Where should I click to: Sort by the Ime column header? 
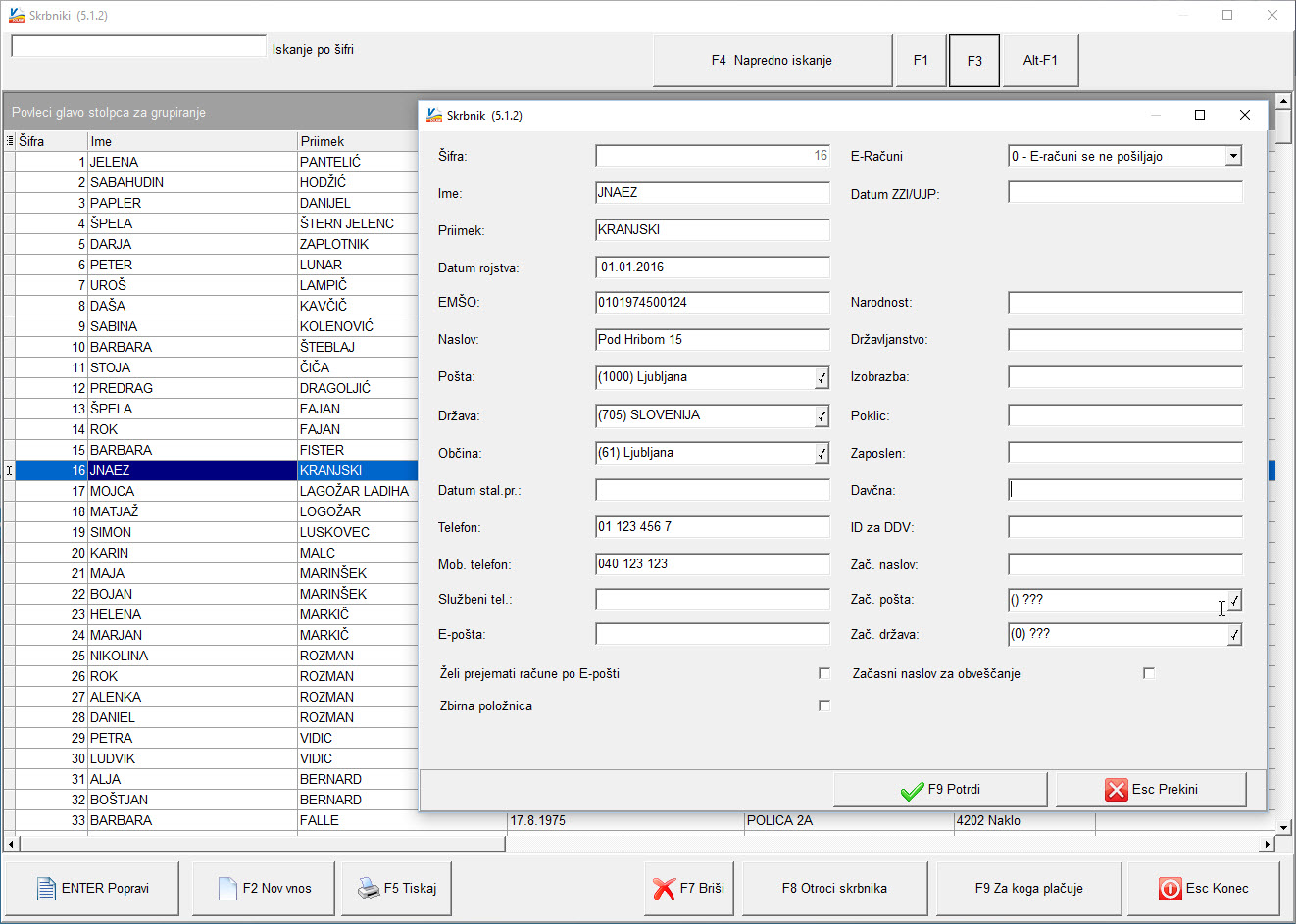click(x=192, y=141)
